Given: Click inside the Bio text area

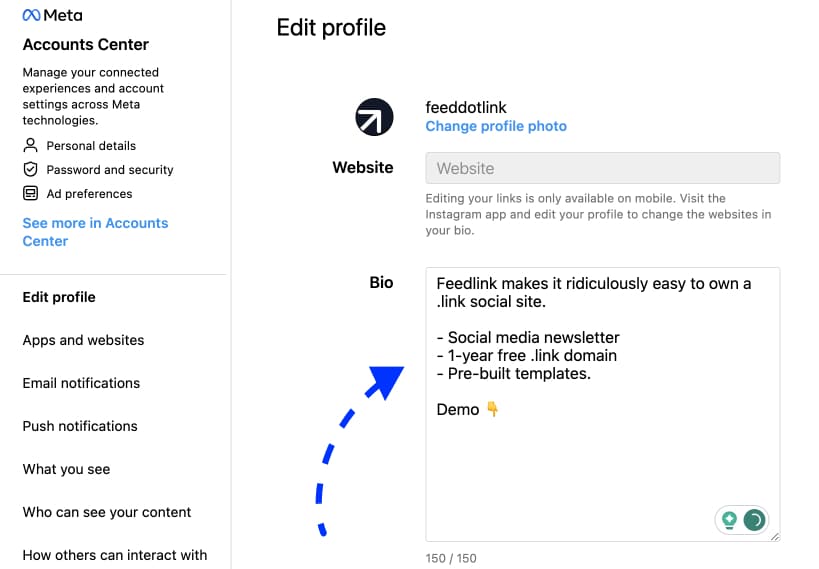Looking at the screenshot, I should pos(602,404).
